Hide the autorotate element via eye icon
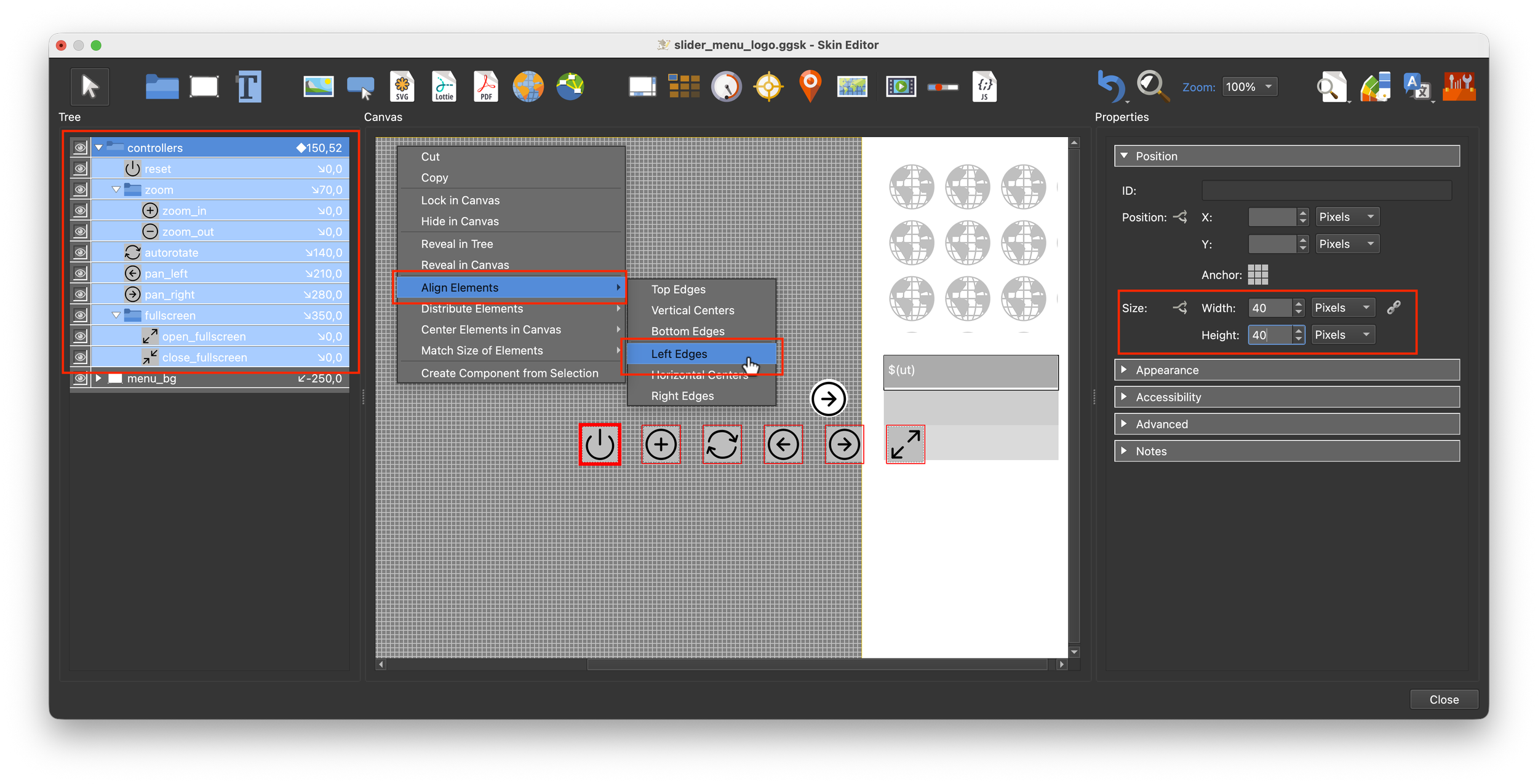This screenshot has width=1538, height=784. tap(80, 253)
